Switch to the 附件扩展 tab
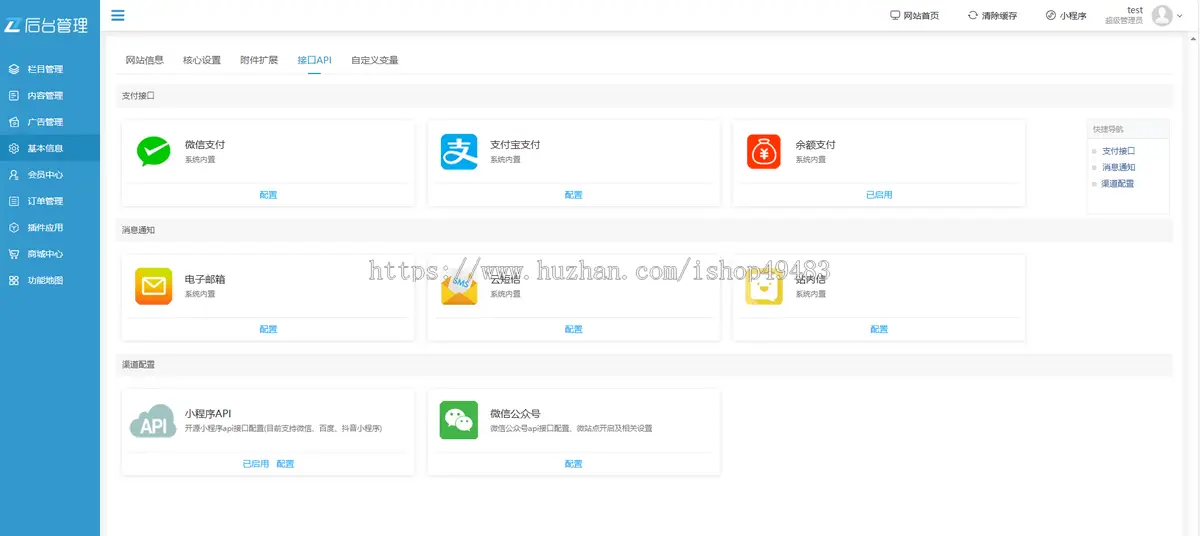The width and height of the screenshot is (1200, 536). click(259, 60)
